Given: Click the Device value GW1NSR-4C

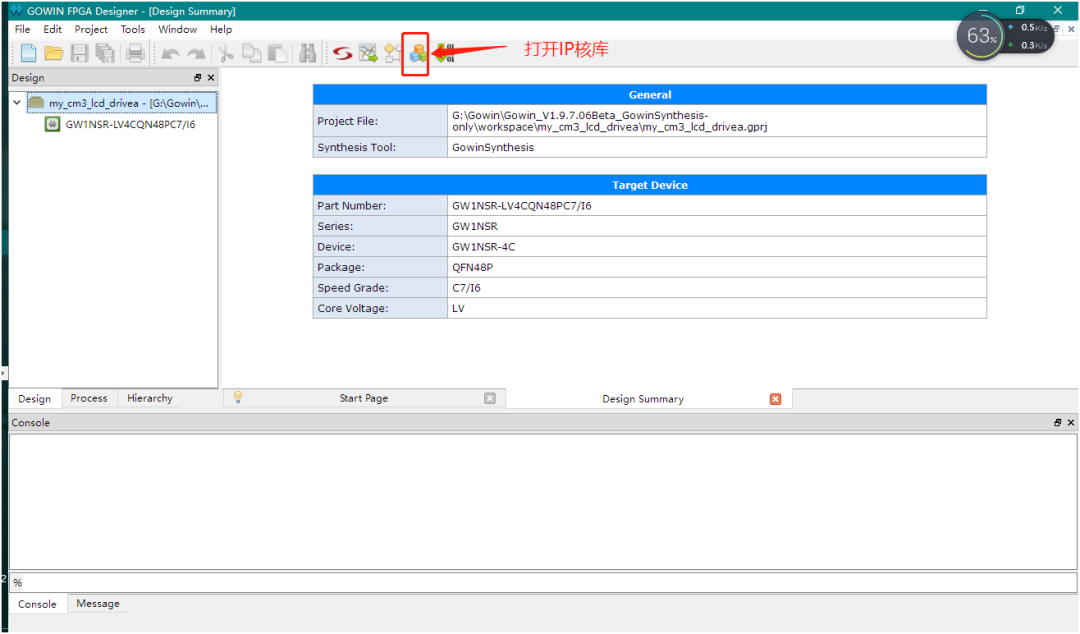Looking at the screenshot, I should [x=717, y=247].
